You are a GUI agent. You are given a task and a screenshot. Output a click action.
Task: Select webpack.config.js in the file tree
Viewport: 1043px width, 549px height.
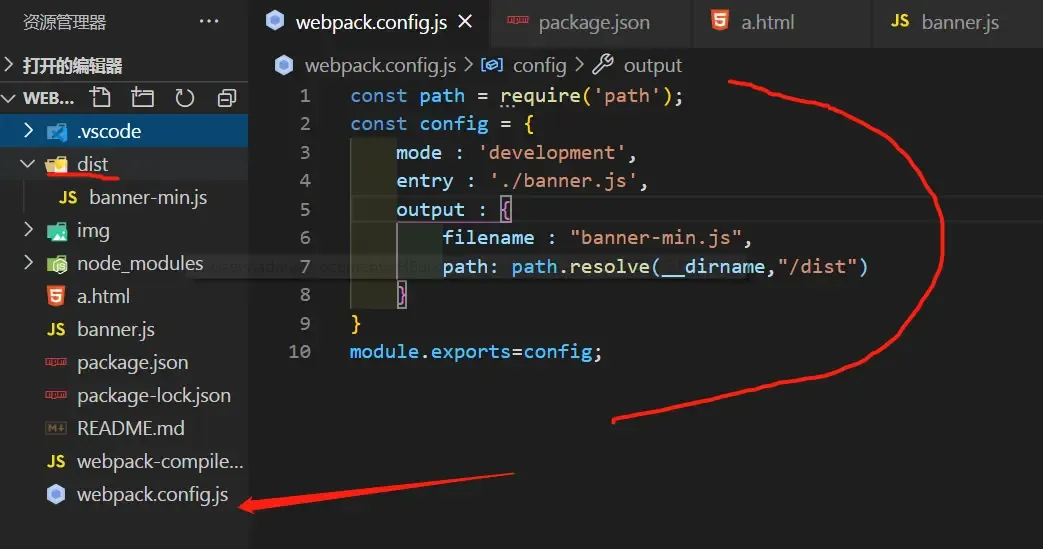152,494
